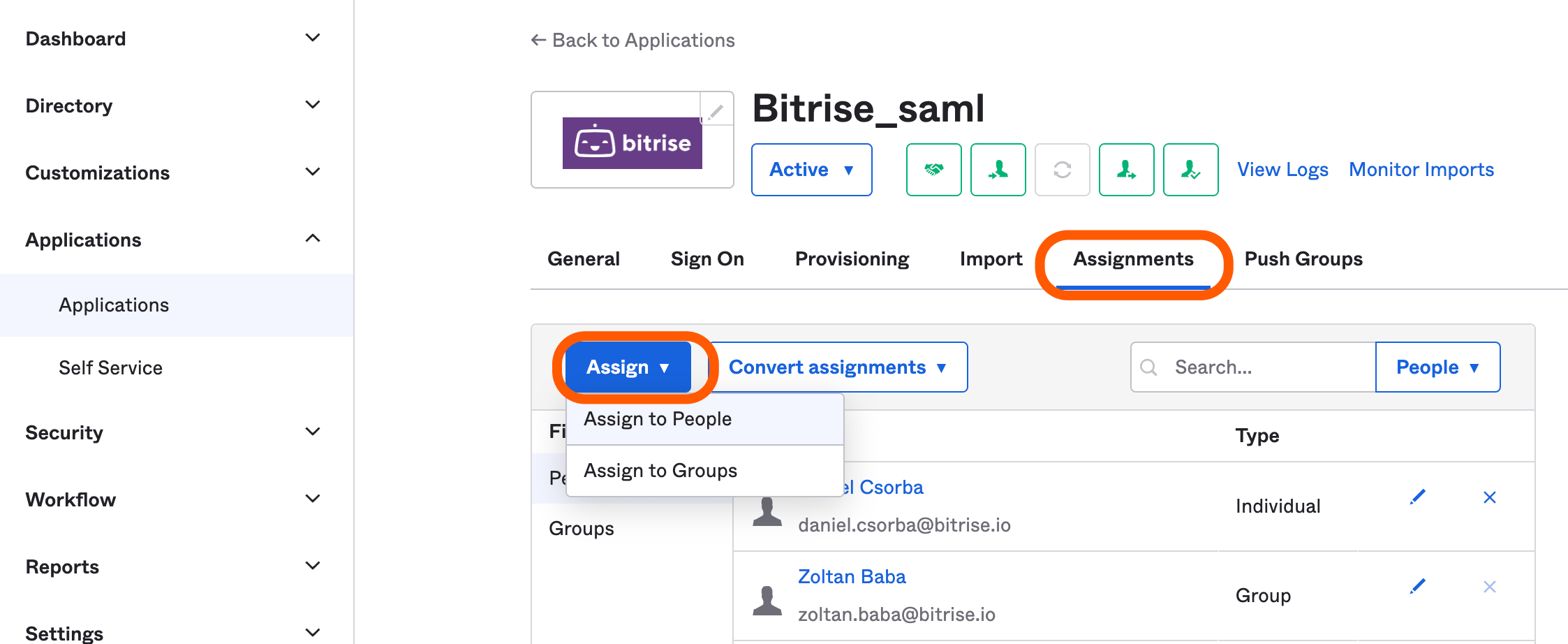1568x644 pixels.
Task: Select the user-import provisioning icon
Action: [x=998, y=169]
